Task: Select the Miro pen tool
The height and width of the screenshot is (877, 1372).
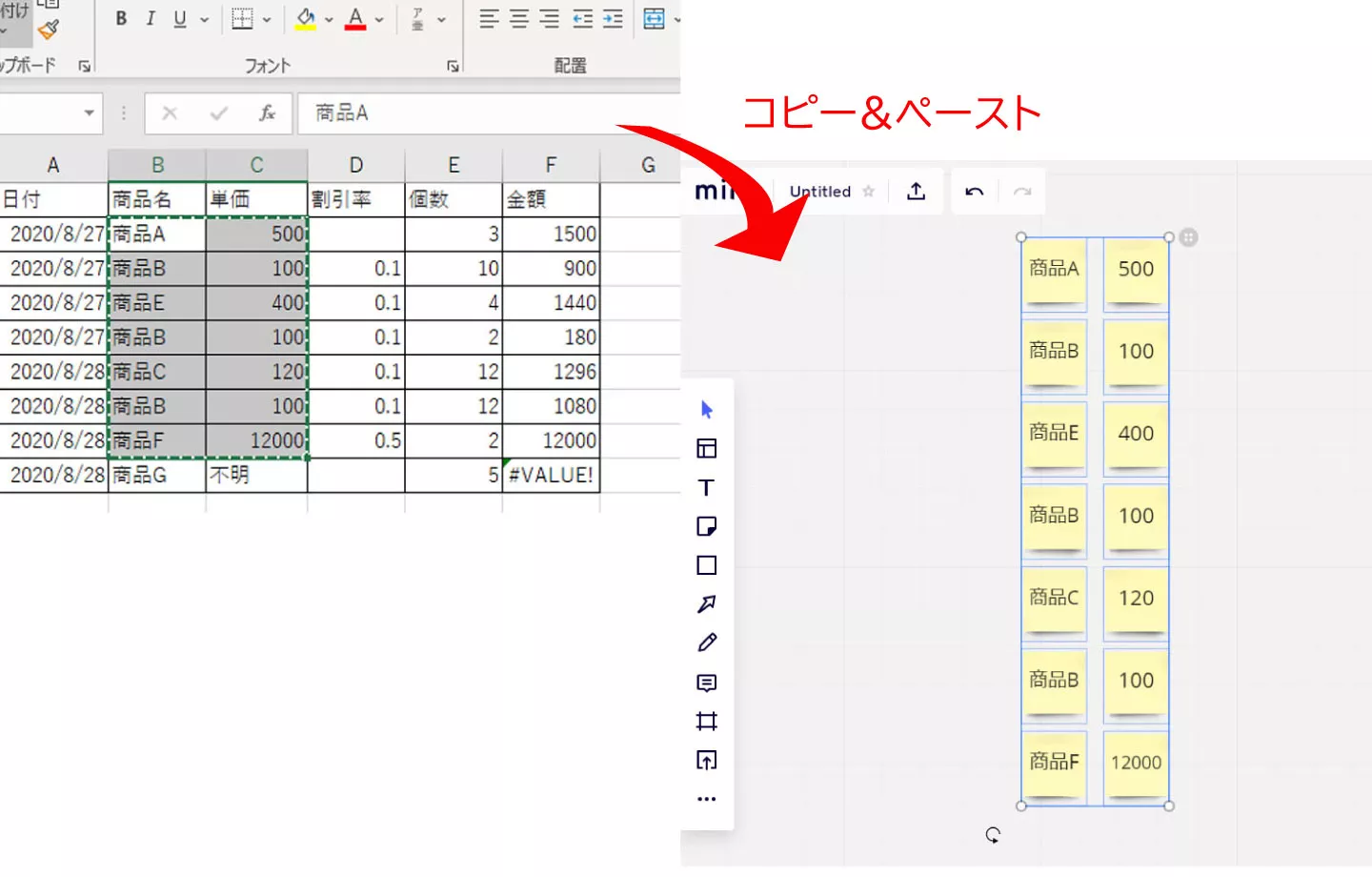Action: pyautogui.click(x=707, y=643)
